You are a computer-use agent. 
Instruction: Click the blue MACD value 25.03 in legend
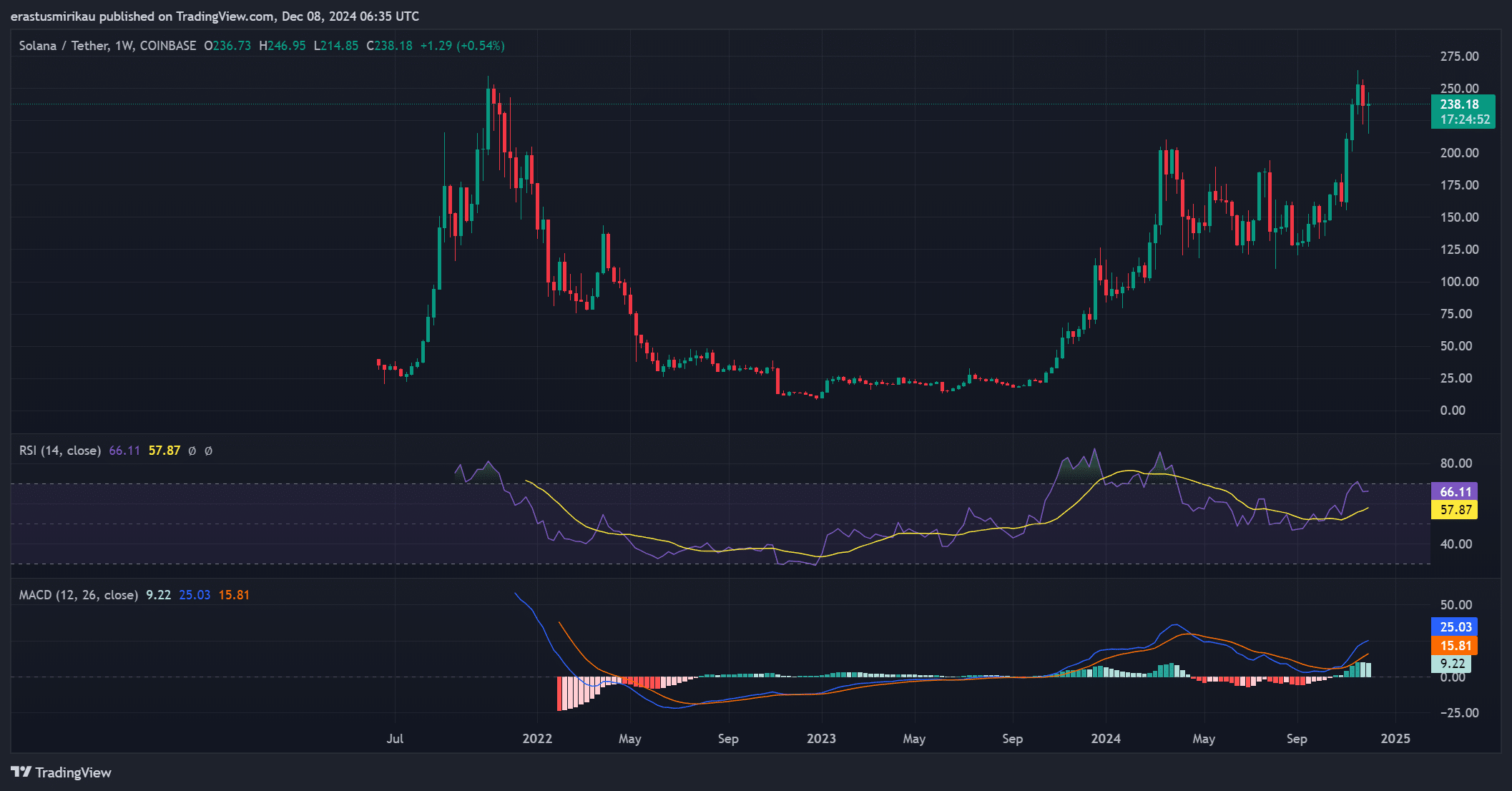point(195,595)
